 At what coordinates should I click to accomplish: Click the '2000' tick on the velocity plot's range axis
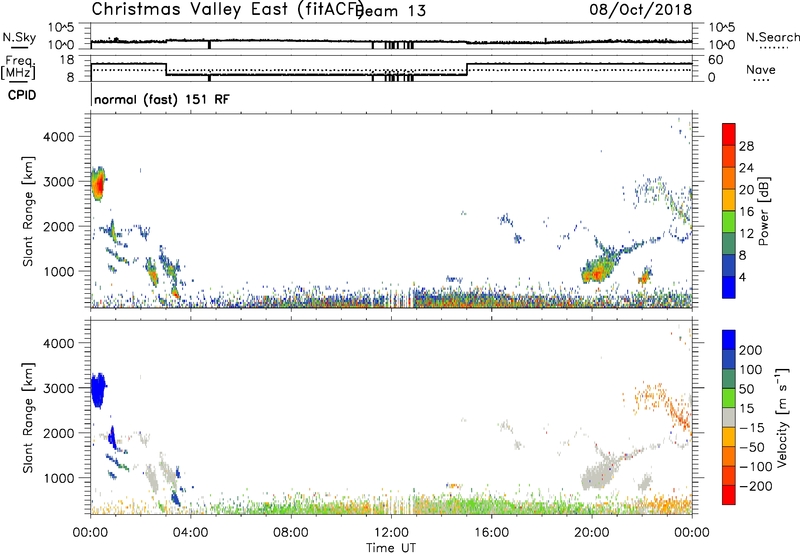tap(59, 433)
